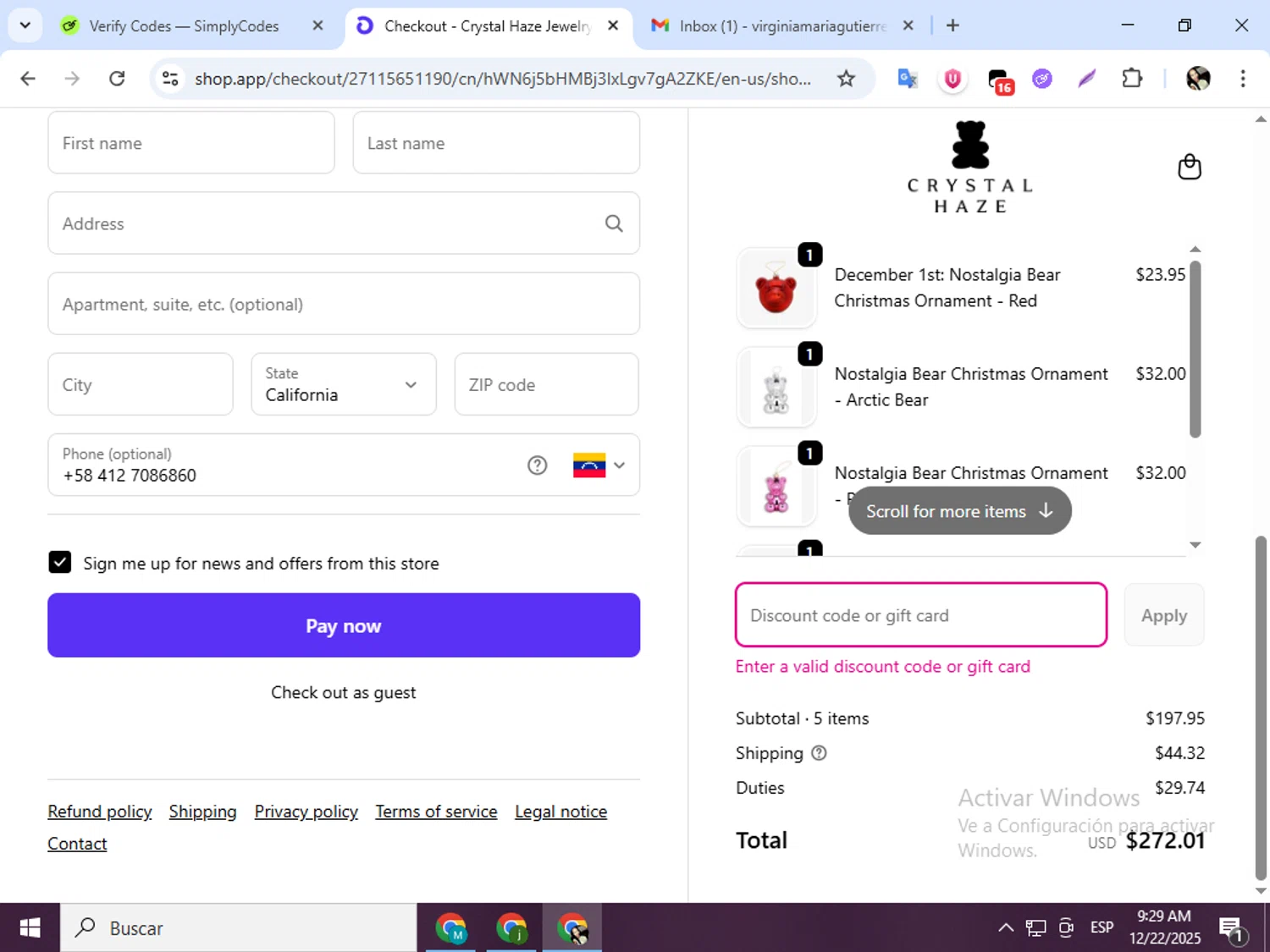1270x952 pixels.
Task: Open the Terms of service link
Action: pos(436,812)
